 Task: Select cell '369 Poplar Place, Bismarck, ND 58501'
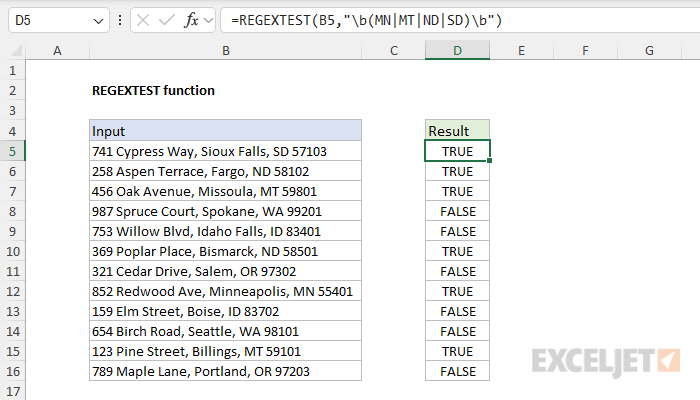(x=225, y=252)
